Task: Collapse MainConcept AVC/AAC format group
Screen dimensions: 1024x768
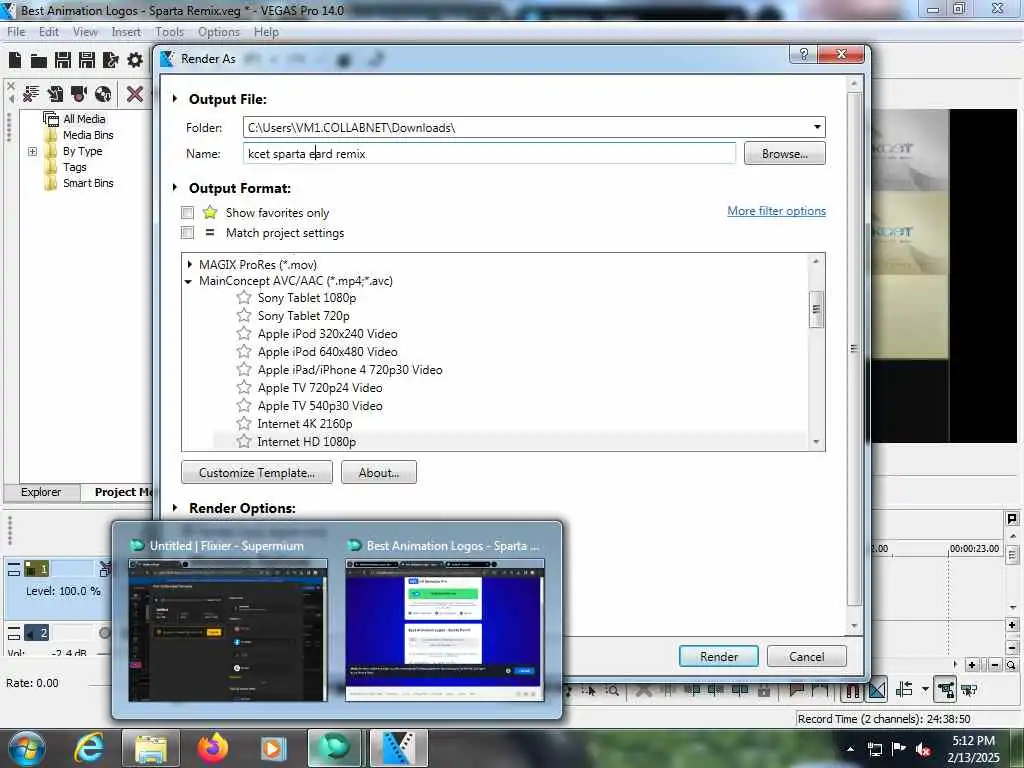Action: (188, 281)
